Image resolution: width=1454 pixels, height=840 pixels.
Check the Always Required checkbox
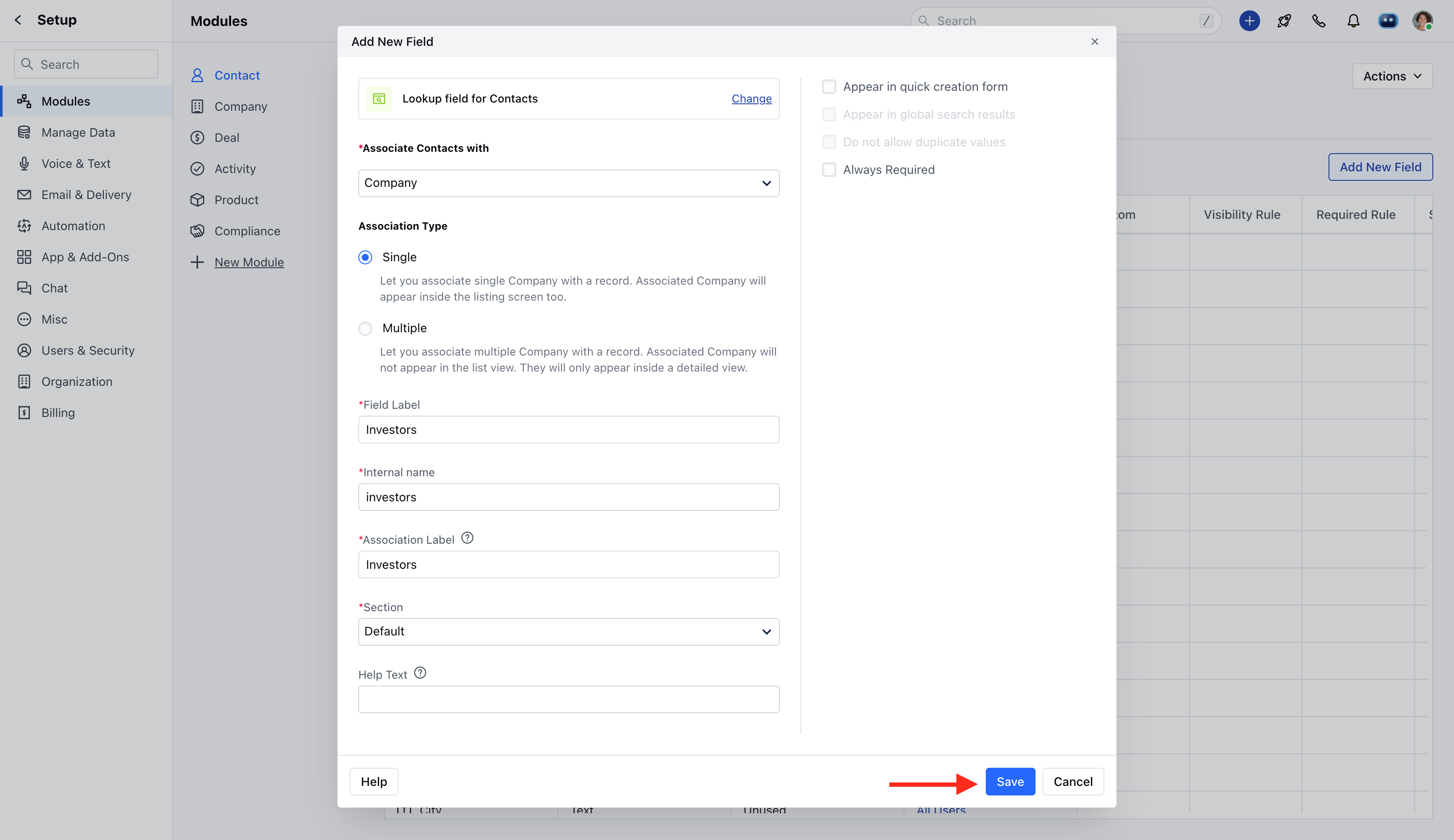(x=829, y=170)
